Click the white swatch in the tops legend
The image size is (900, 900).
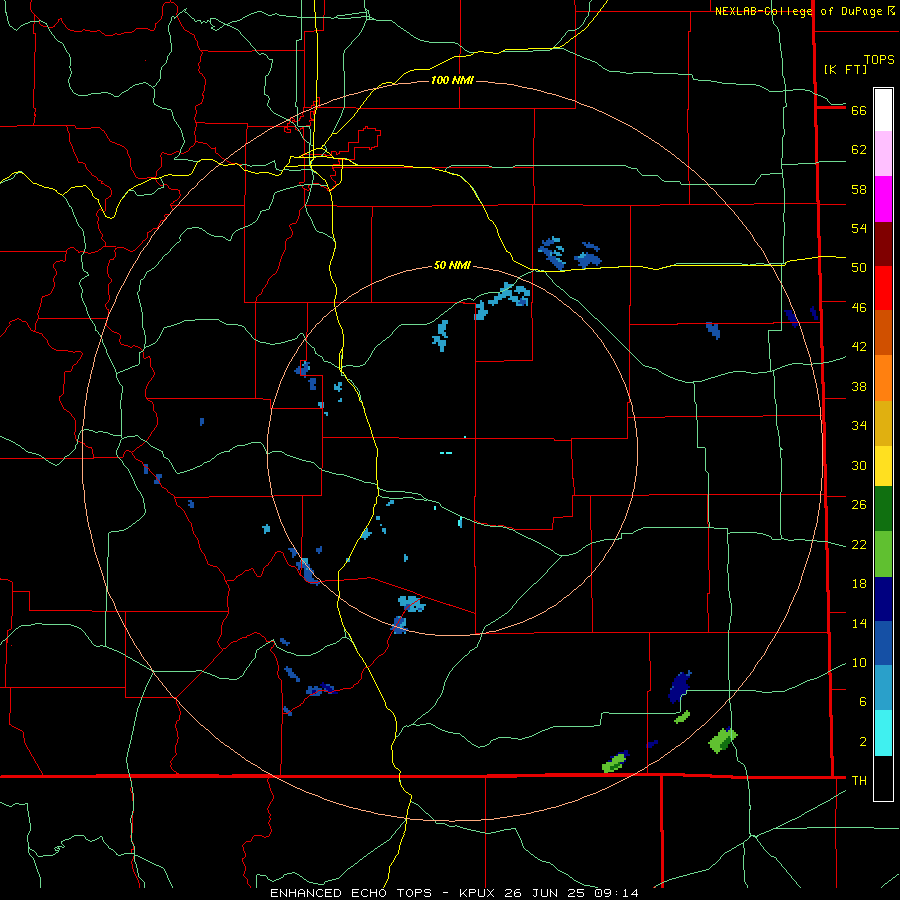883,110
